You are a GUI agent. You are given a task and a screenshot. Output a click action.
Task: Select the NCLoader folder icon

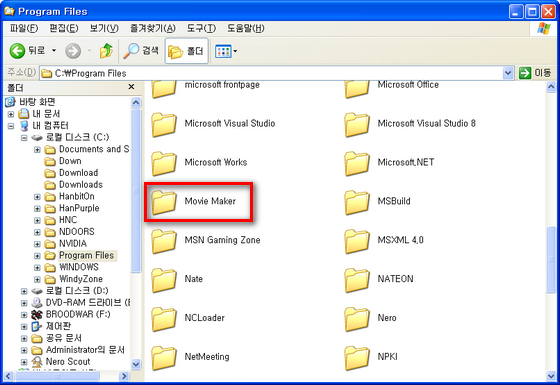tap(164, 319)
